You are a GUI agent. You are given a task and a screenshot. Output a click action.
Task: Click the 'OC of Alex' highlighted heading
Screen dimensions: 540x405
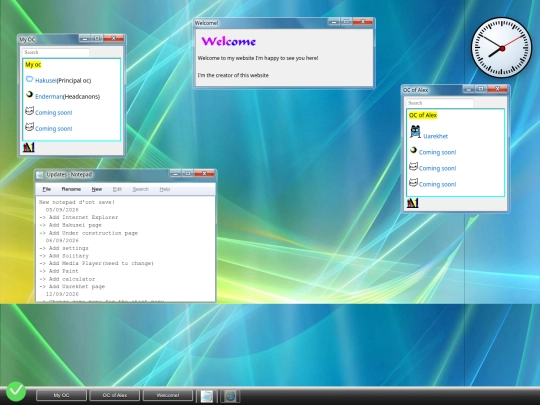point(423,115)
